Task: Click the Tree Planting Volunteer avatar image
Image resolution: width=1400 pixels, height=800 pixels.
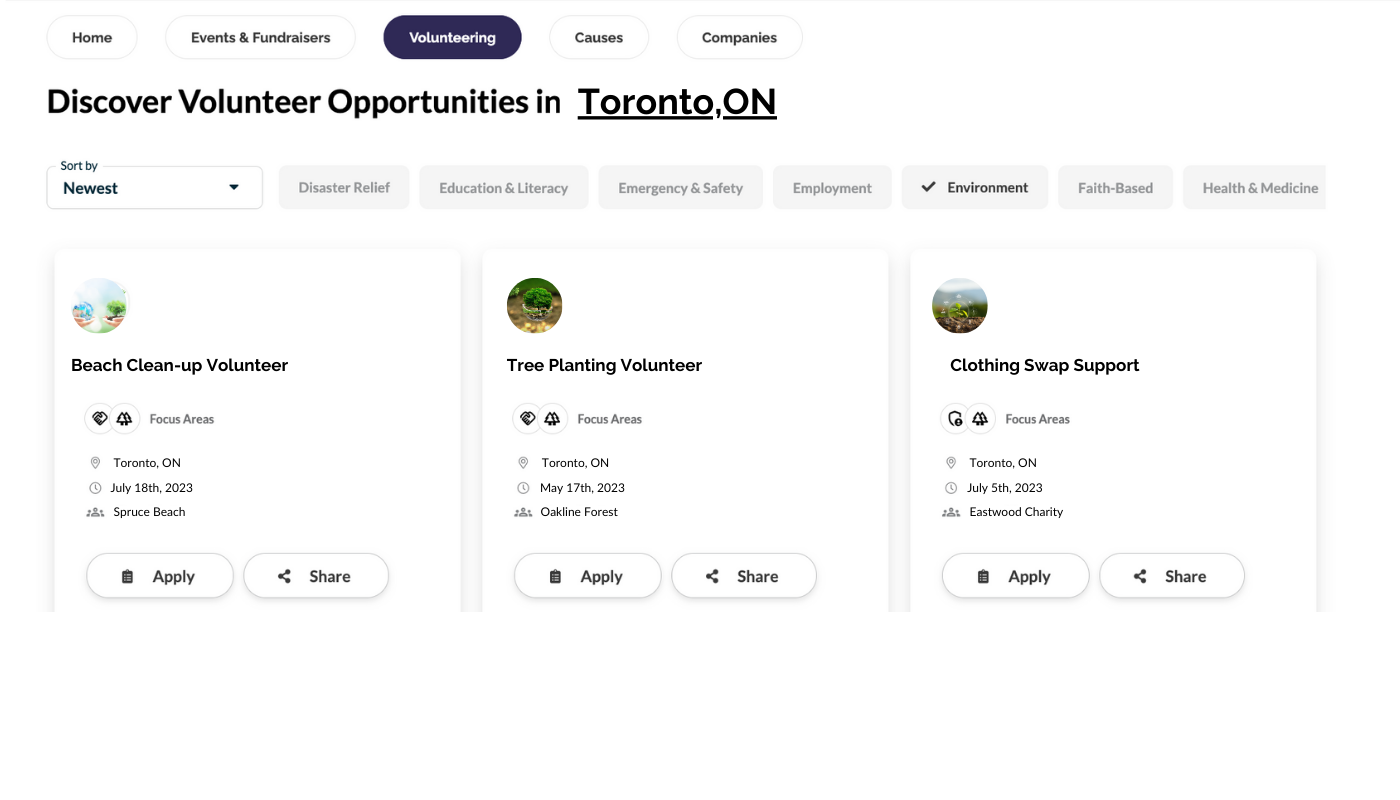Action: [x=534, y=306]
